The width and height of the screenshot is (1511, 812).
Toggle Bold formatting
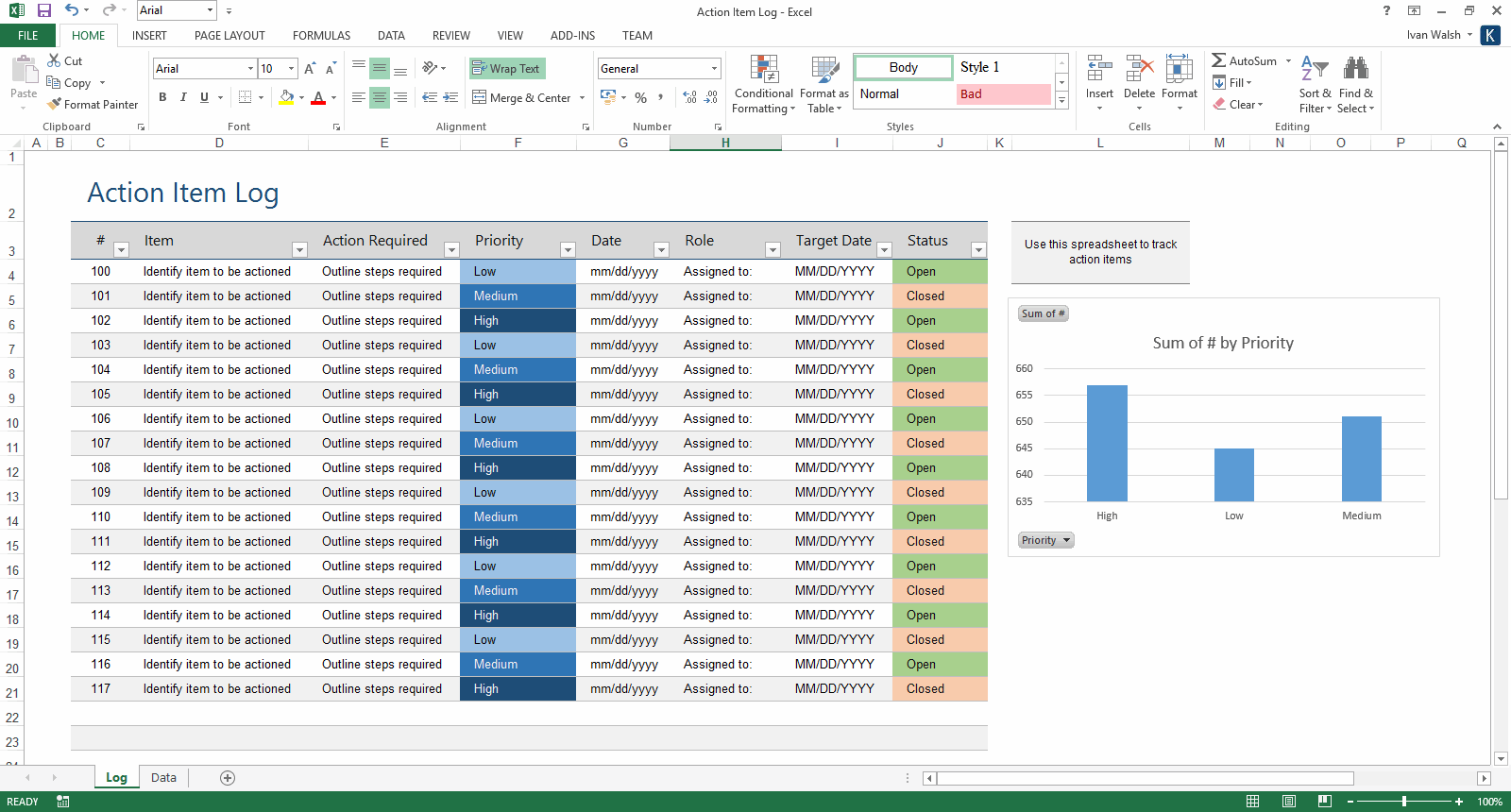pyautogui.click(x=162, y=97)
